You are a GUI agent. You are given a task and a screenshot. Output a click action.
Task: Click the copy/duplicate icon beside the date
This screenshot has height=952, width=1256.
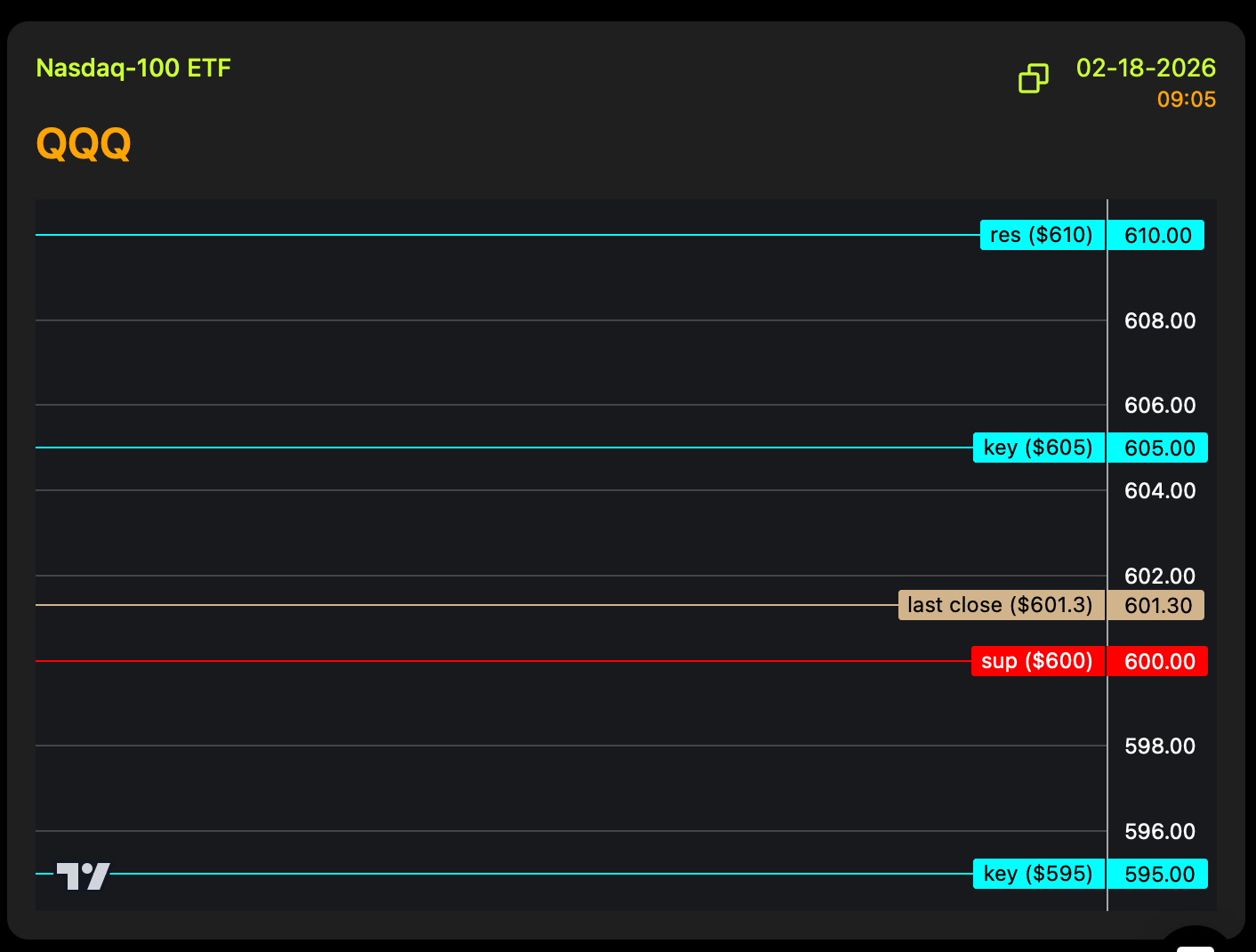click(1033, 78)
